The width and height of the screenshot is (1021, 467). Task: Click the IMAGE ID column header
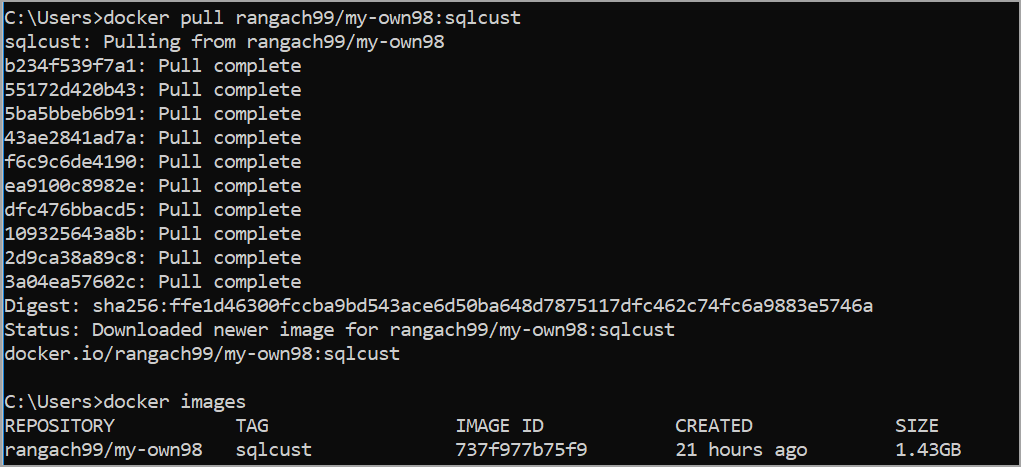point(499,426)
